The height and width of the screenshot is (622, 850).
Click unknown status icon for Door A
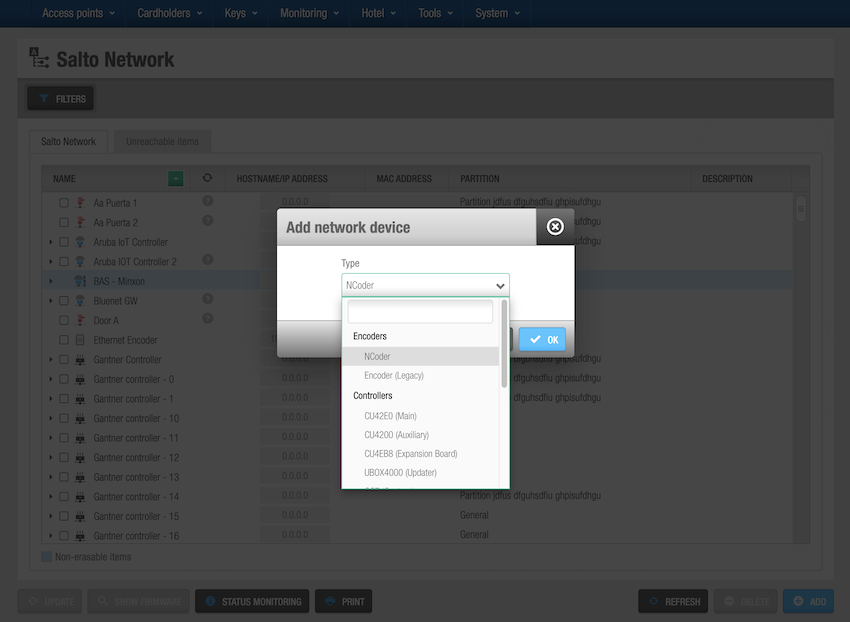coord(208,318)
